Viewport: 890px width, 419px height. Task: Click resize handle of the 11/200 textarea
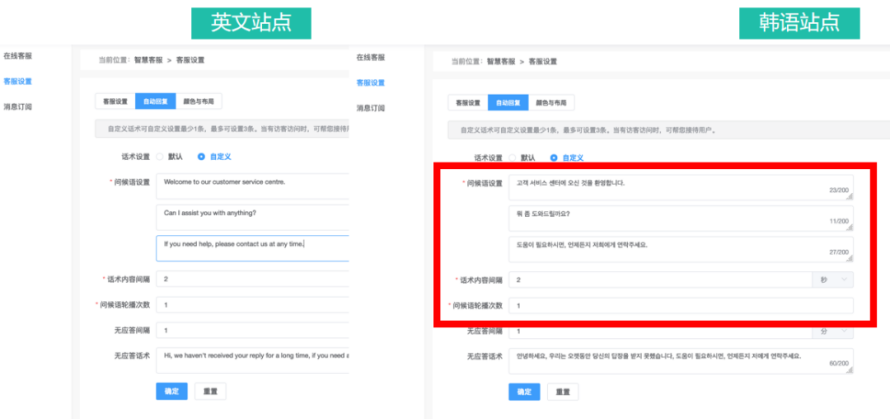coord(850,228)
